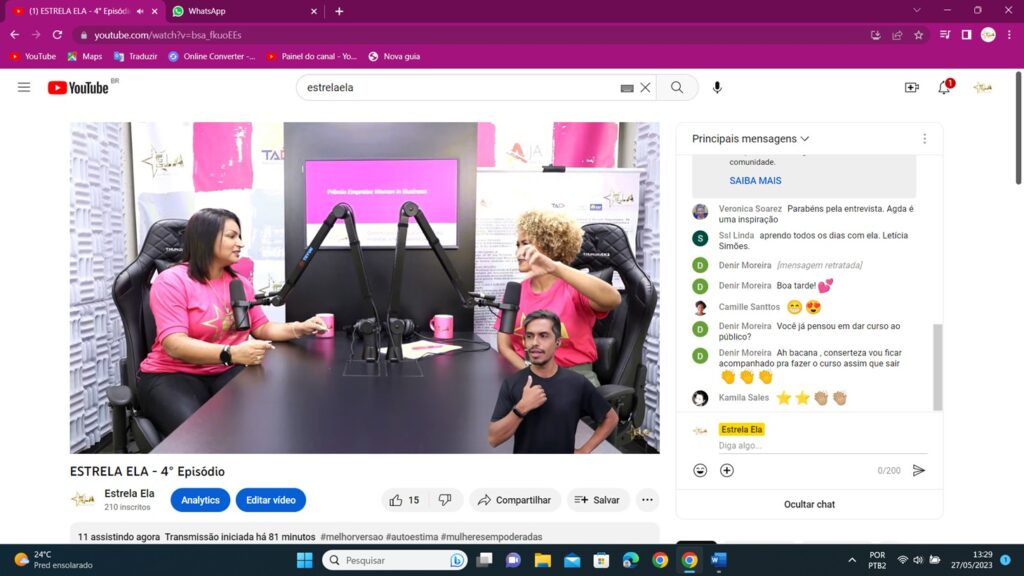Click the live chat scrollbar
Viewport: 1024px width, 576px height.
(x=937, y=365)
